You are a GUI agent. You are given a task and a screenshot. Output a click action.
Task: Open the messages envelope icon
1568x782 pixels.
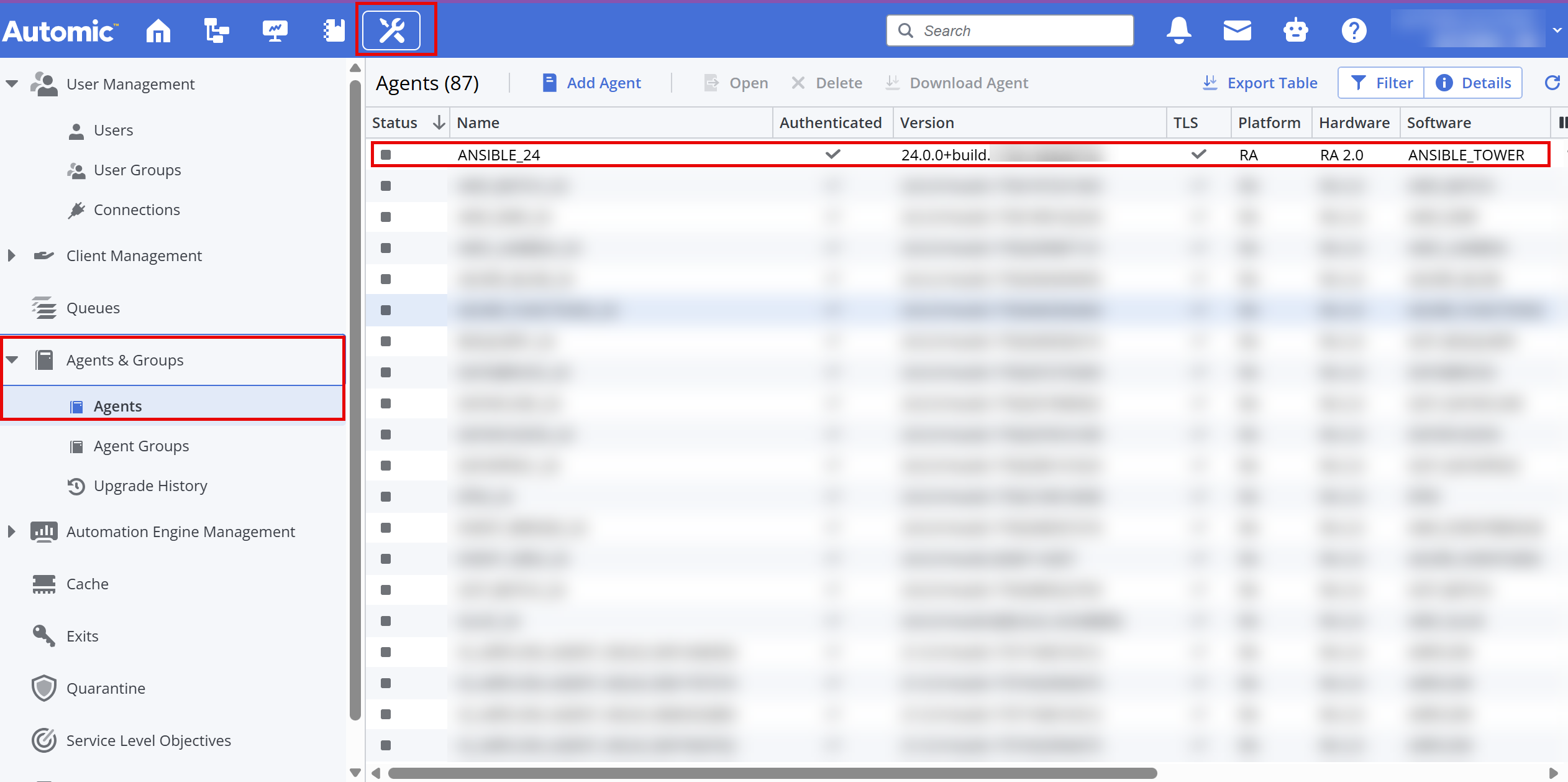coord(1236,30)
